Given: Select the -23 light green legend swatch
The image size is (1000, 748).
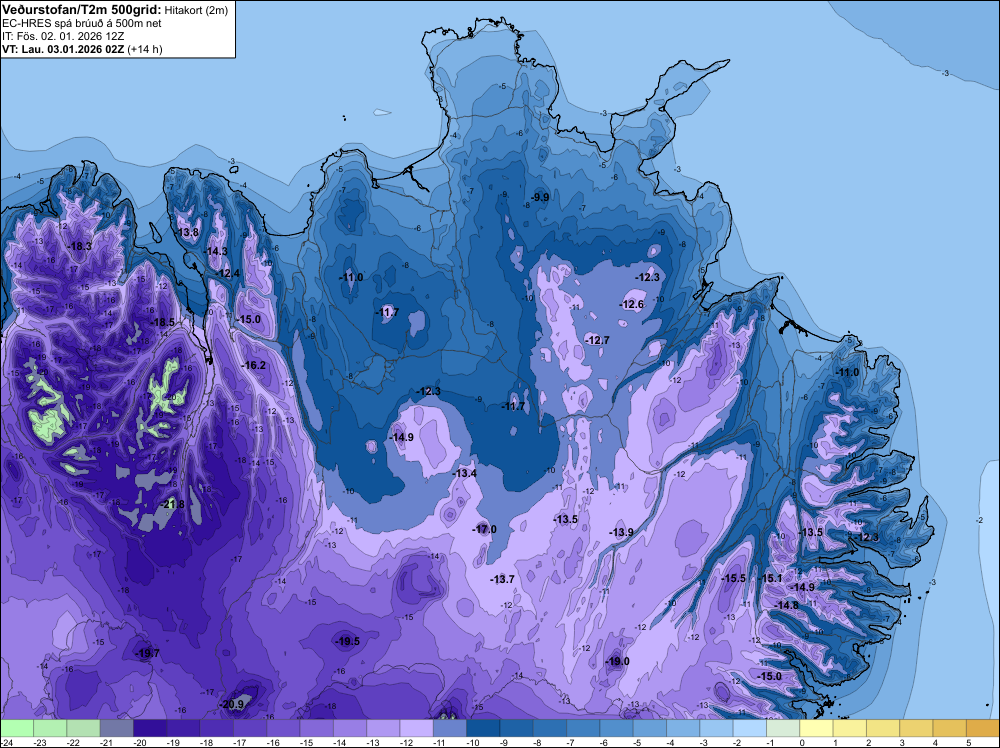Looking at the screenshot, I should (50, 728).
